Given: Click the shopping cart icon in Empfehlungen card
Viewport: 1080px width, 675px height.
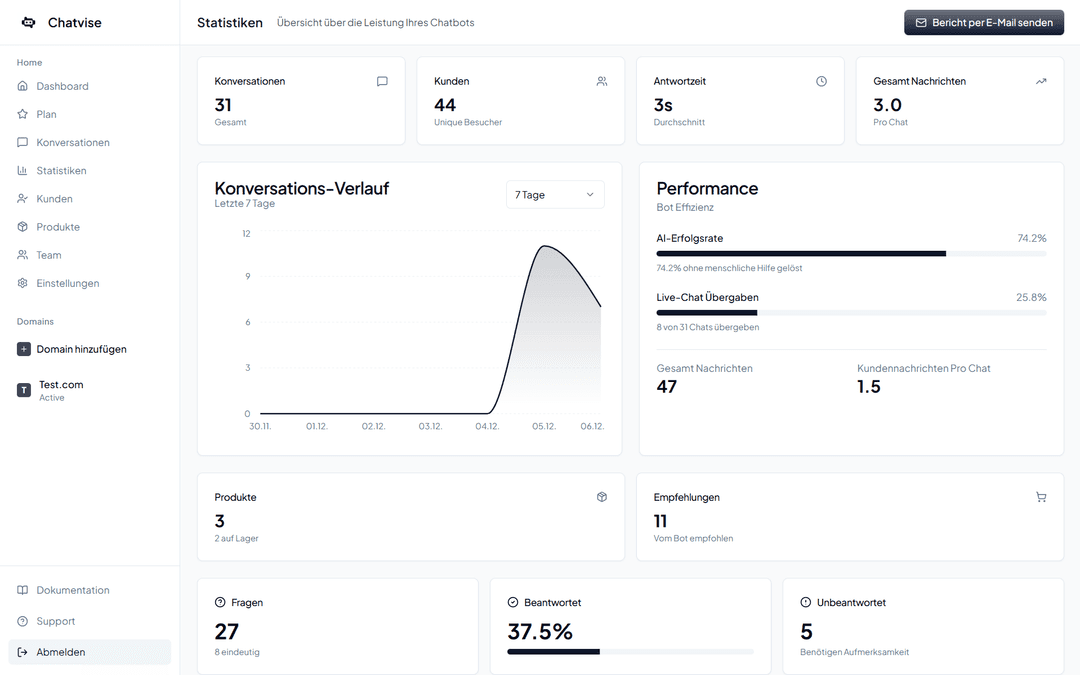Looking at the screenshot, I should pos(1041,497).
